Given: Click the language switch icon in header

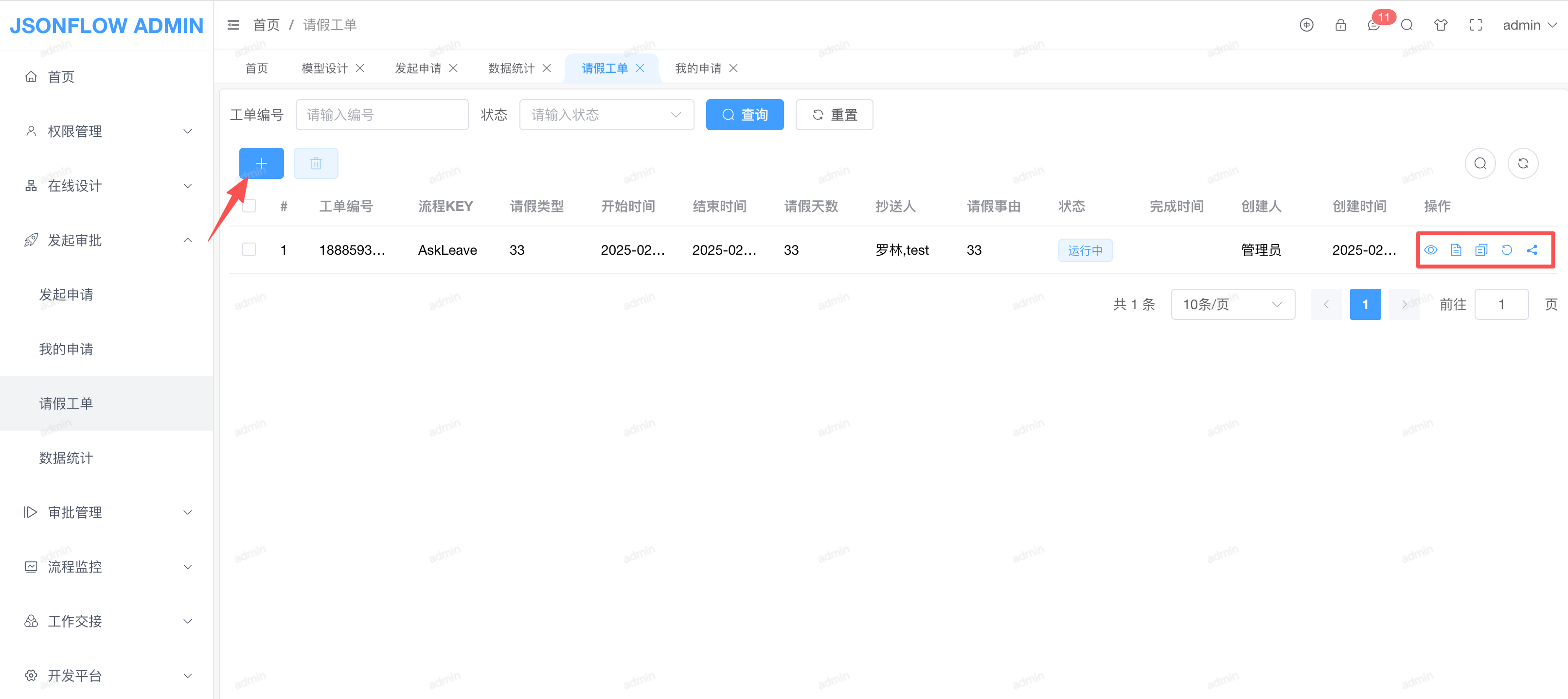Looking at the screenshot, I should pyautogui.click(x=1306, y=25).
